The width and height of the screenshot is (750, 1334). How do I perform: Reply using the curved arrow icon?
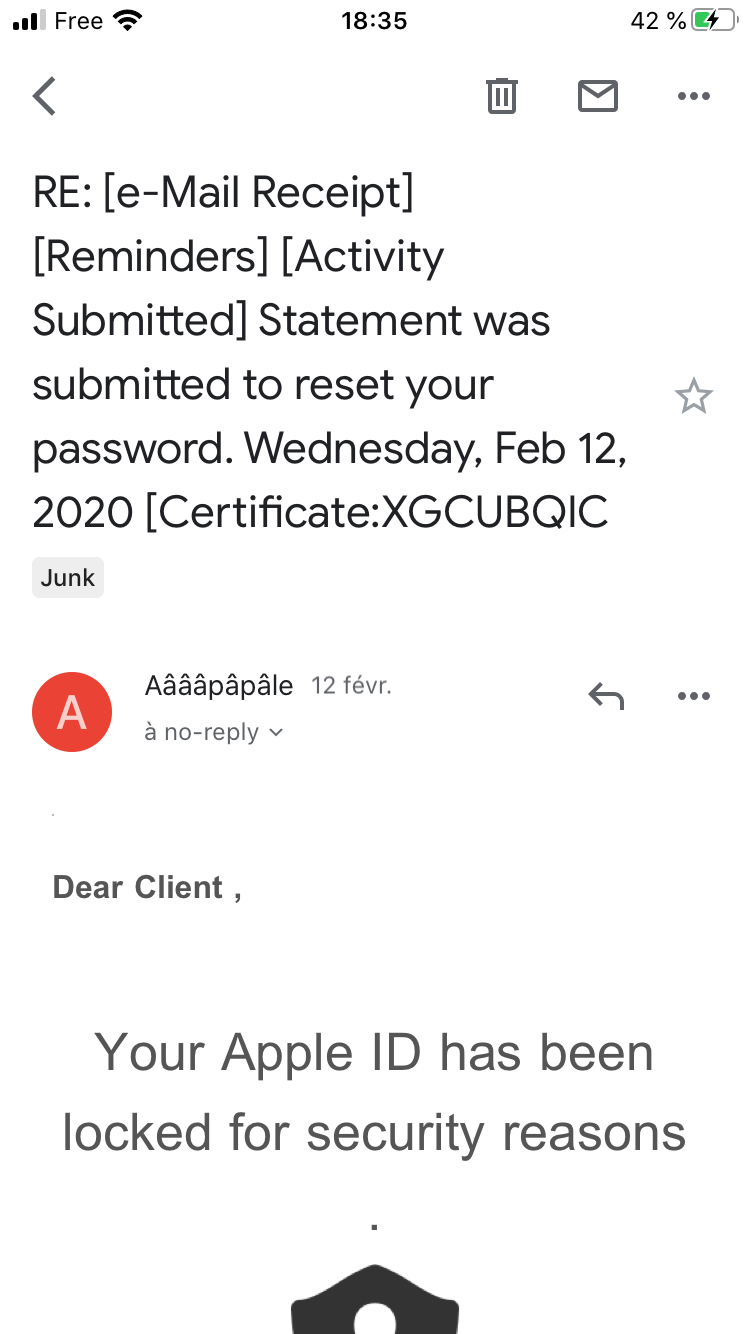tap(606, 696)
